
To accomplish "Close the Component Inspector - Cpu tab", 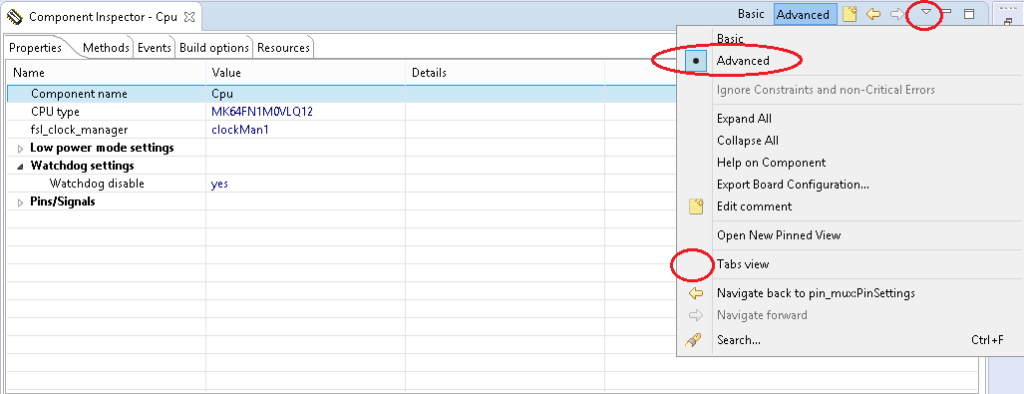I will pos(189,17).
